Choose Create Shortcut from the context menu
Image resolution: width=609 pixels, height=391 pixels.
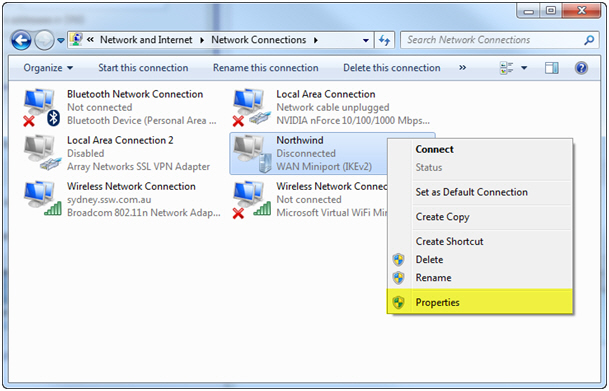(x=480, y=242)
